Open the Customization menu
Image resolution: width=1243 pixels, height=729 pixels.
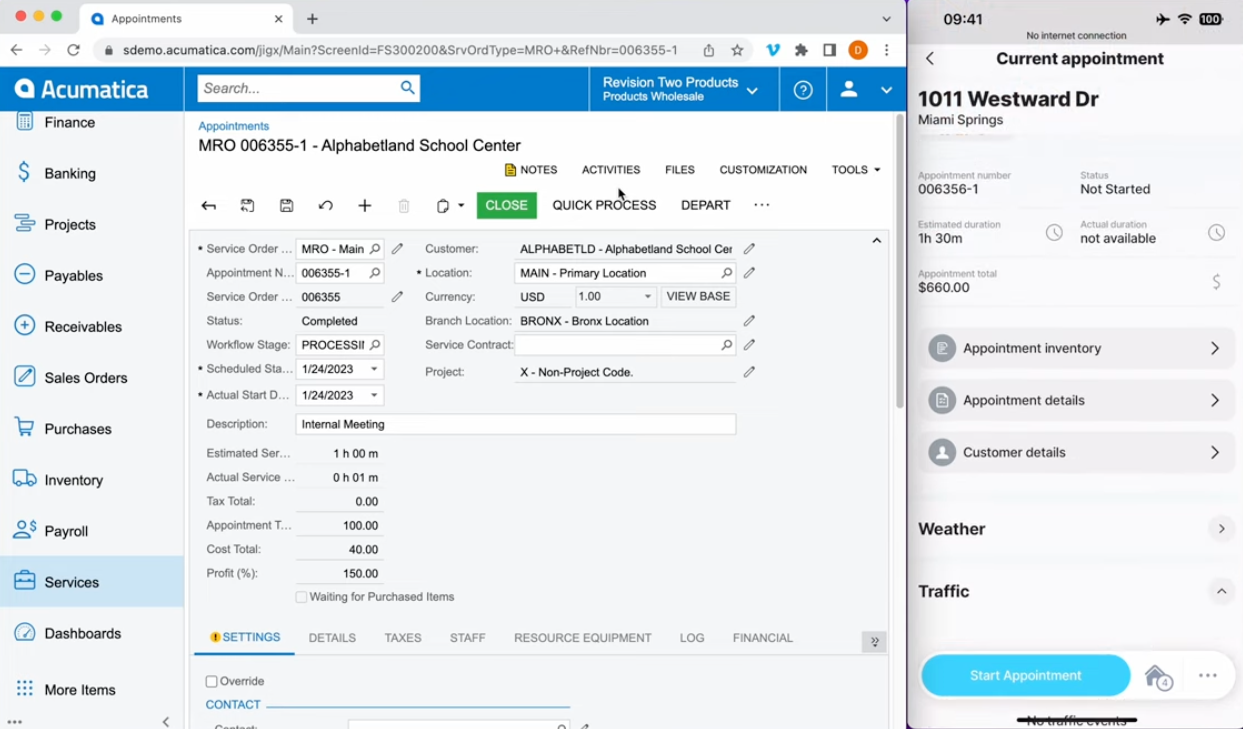coord(763,170)
